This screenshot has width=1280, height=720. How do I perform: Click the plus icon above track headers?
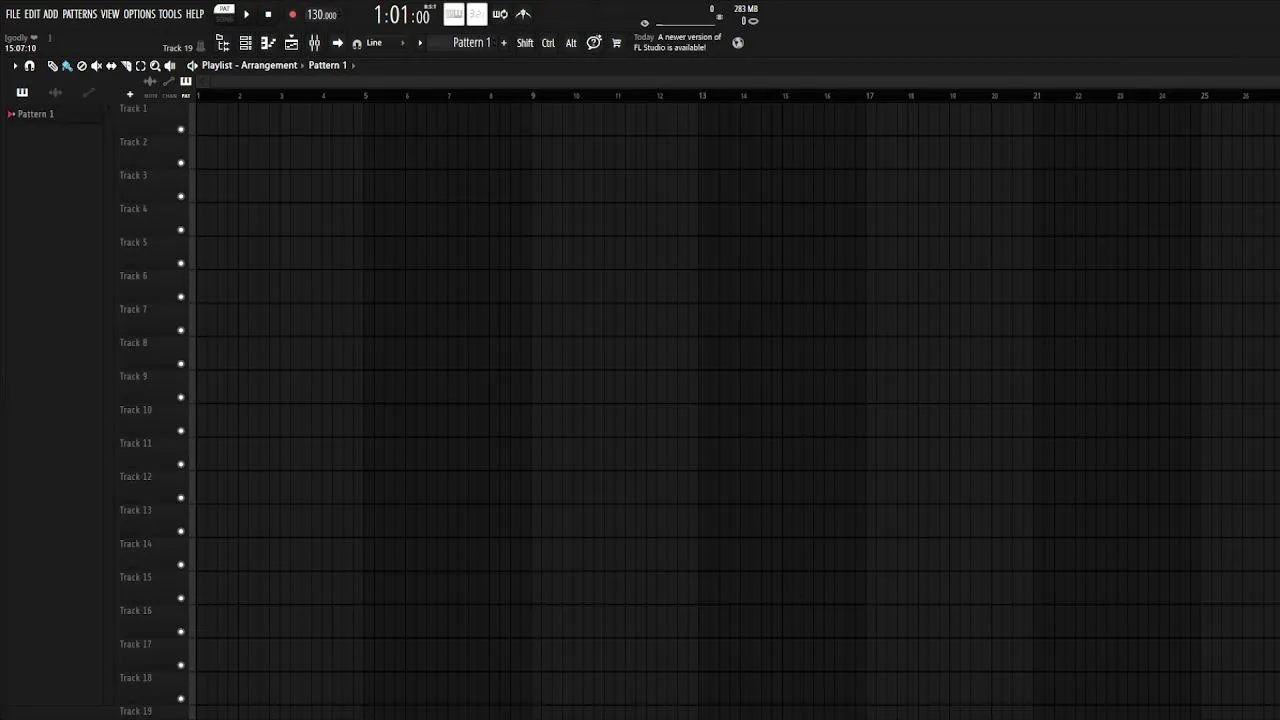point(130,94)
